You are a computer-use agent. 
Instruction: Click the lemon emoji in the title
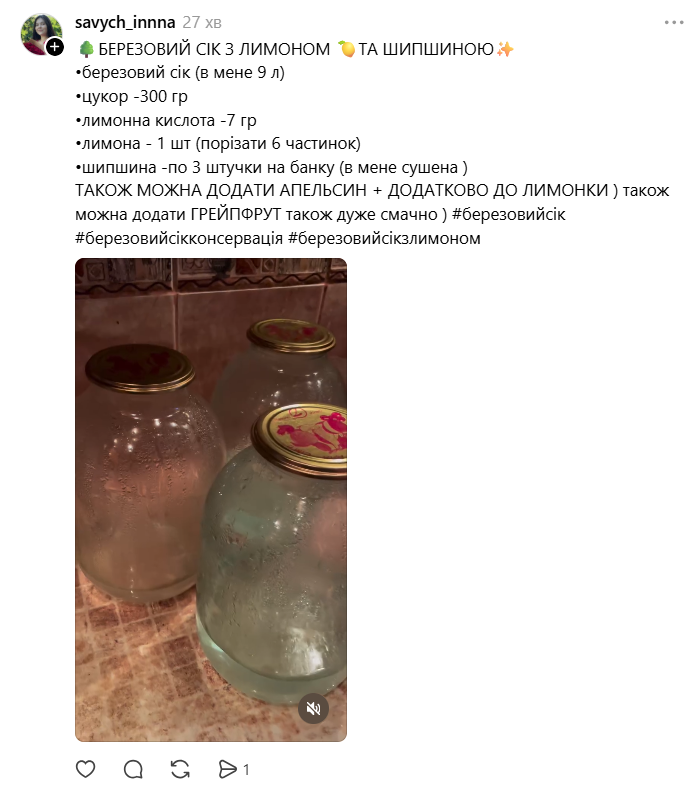(x=345, y=49)
